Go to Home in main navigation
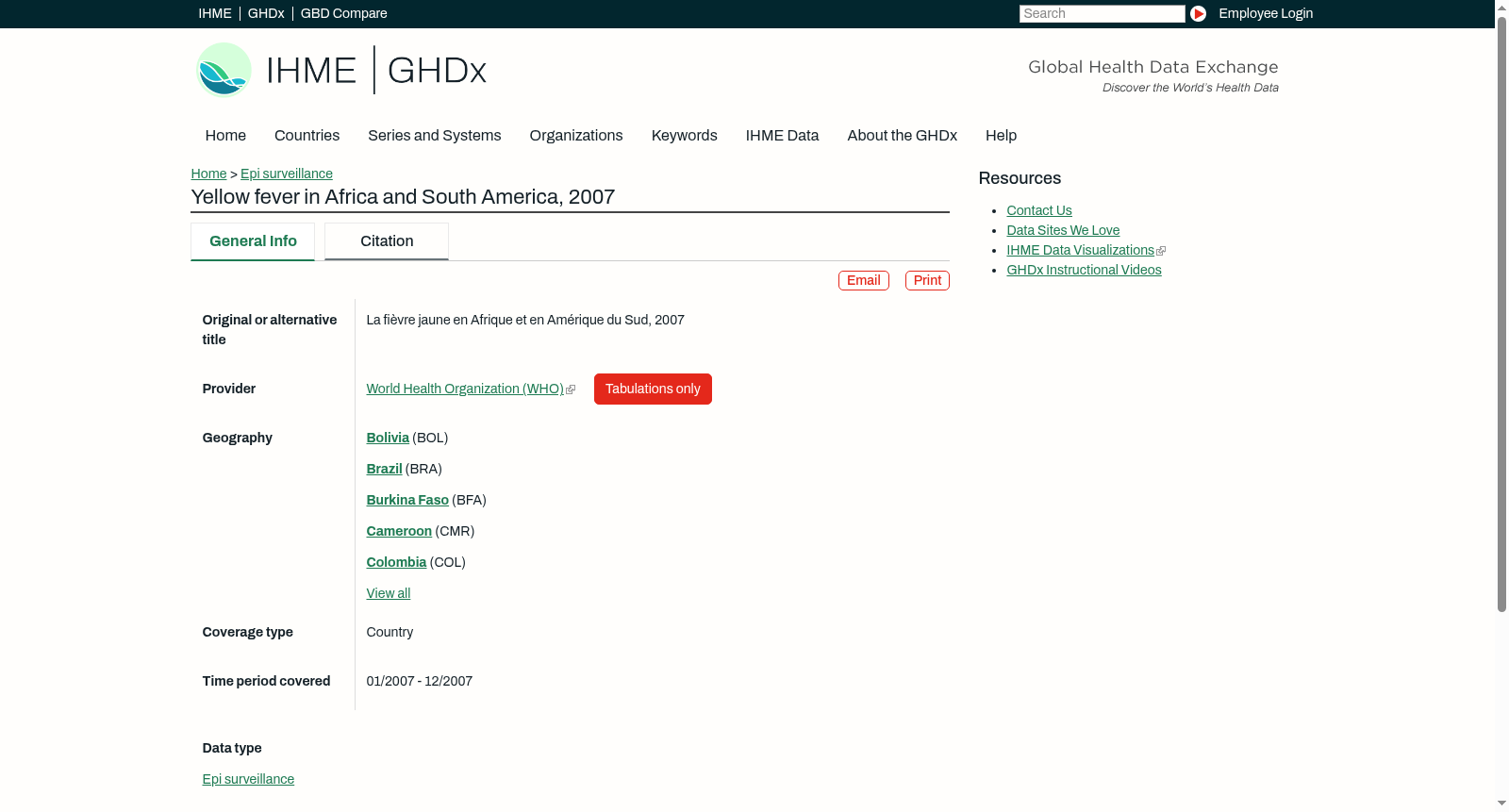This screenshot has height=812, width=1509. pos(225,136)
